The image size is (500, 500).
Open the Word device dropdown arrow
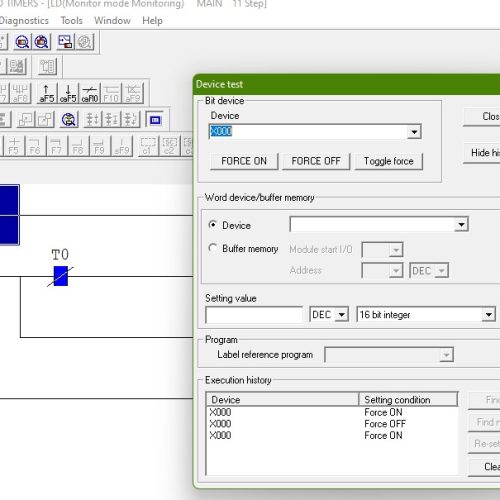pos(461,224)
